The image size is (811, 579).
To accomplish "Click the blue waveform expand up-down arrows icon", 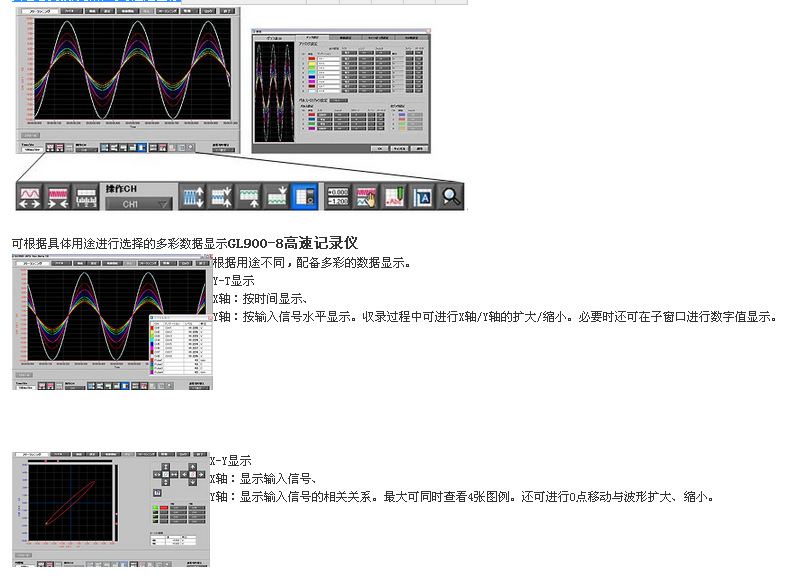I will click(x=194, y=197).
